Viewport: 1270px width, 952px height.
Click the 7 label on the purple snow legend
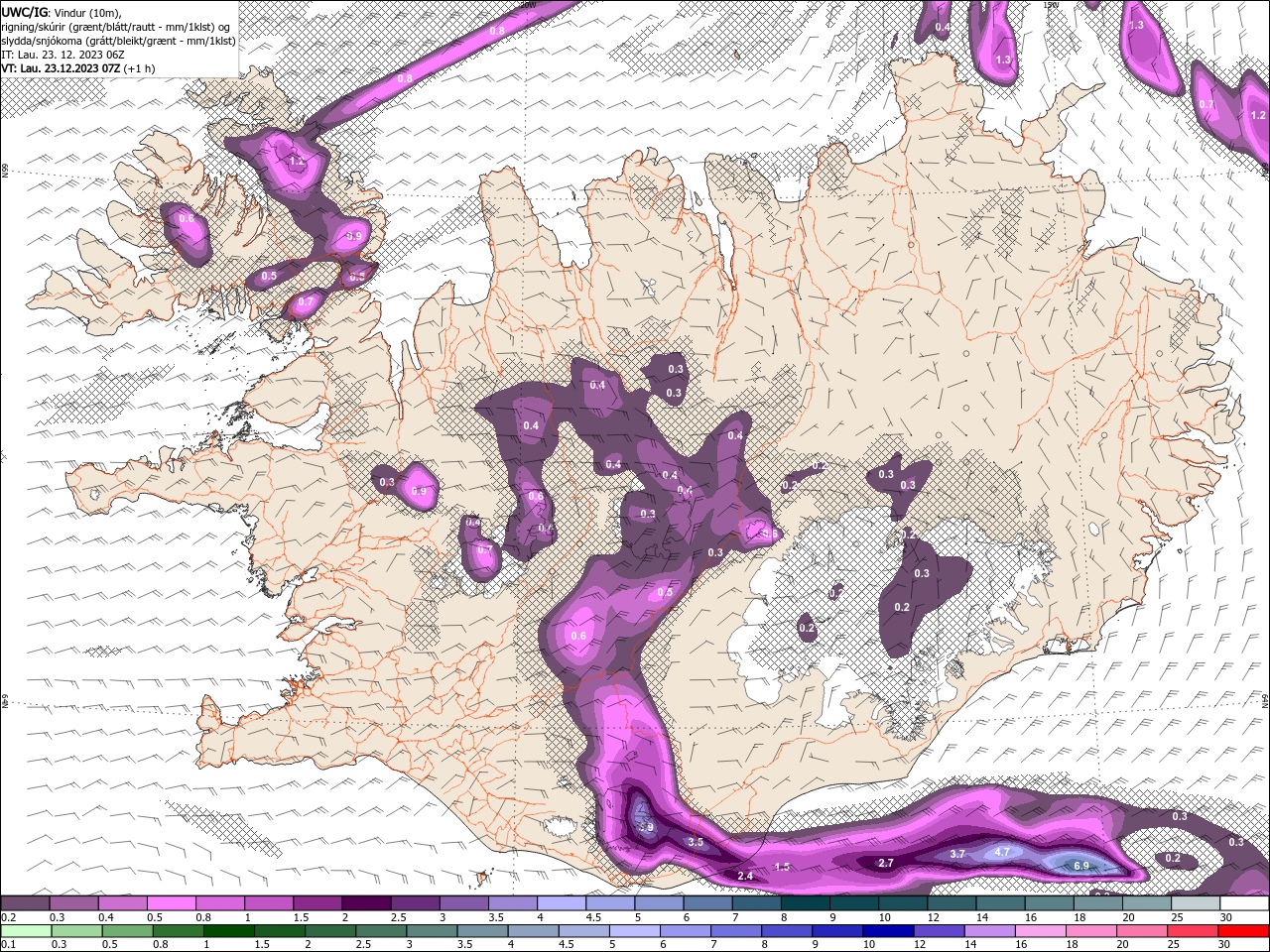tap(735, 917)
